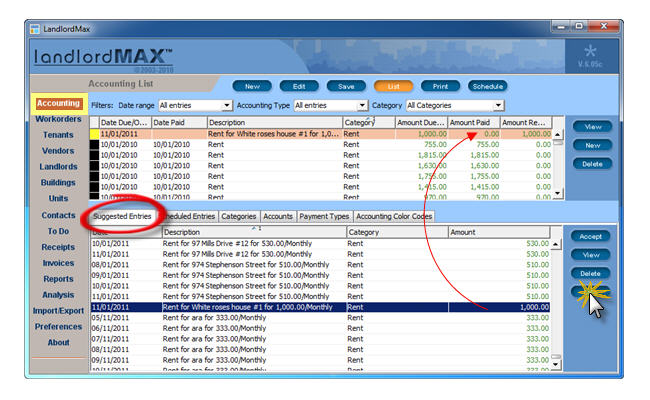The width and height of the screenshot is (650, 400).
Task: Switch to the Scheduled Entries tab
Action: pos(189,216)
